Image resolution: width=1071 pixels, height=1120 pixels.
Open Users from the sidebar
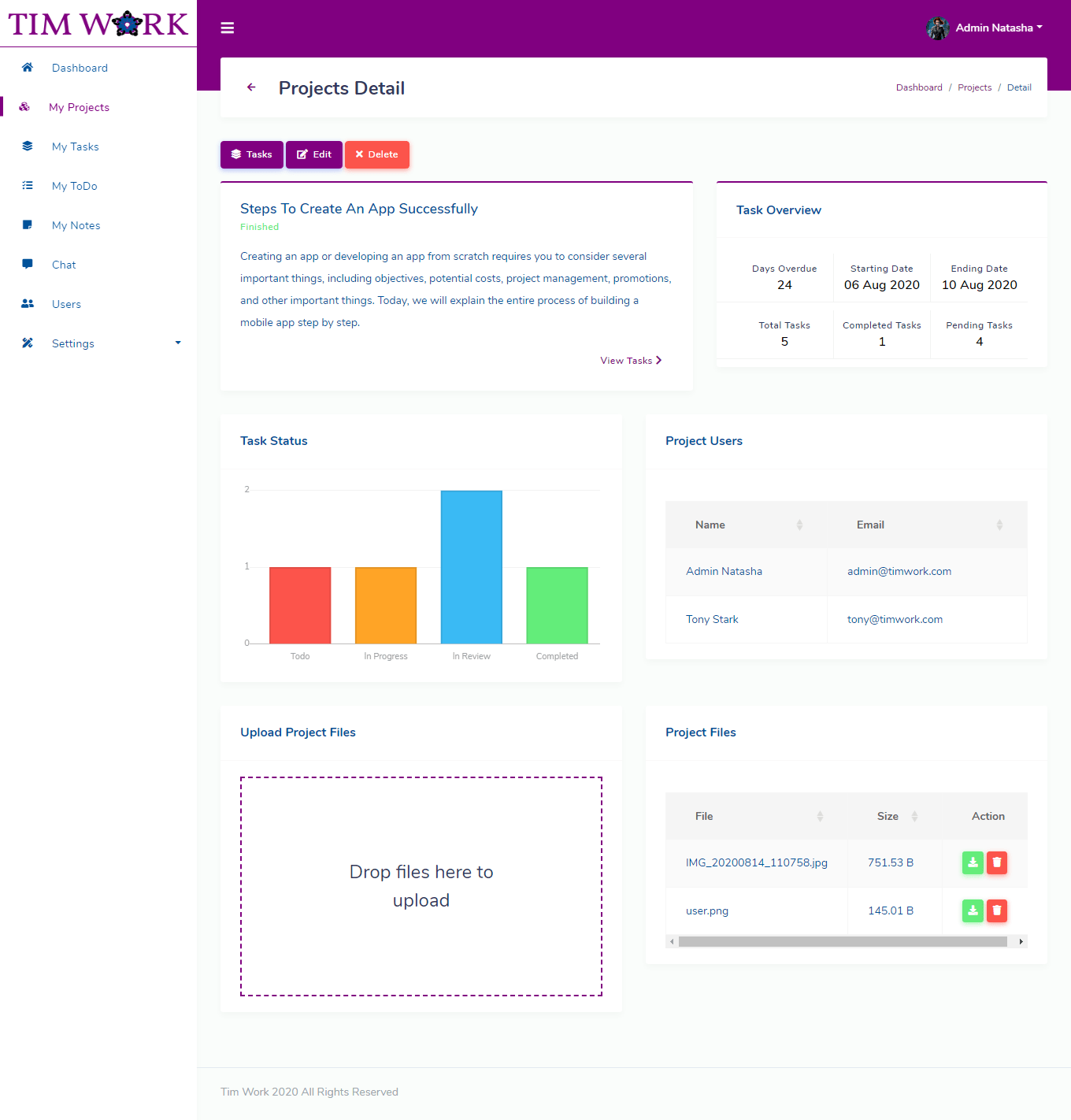[x=66, y=304]
